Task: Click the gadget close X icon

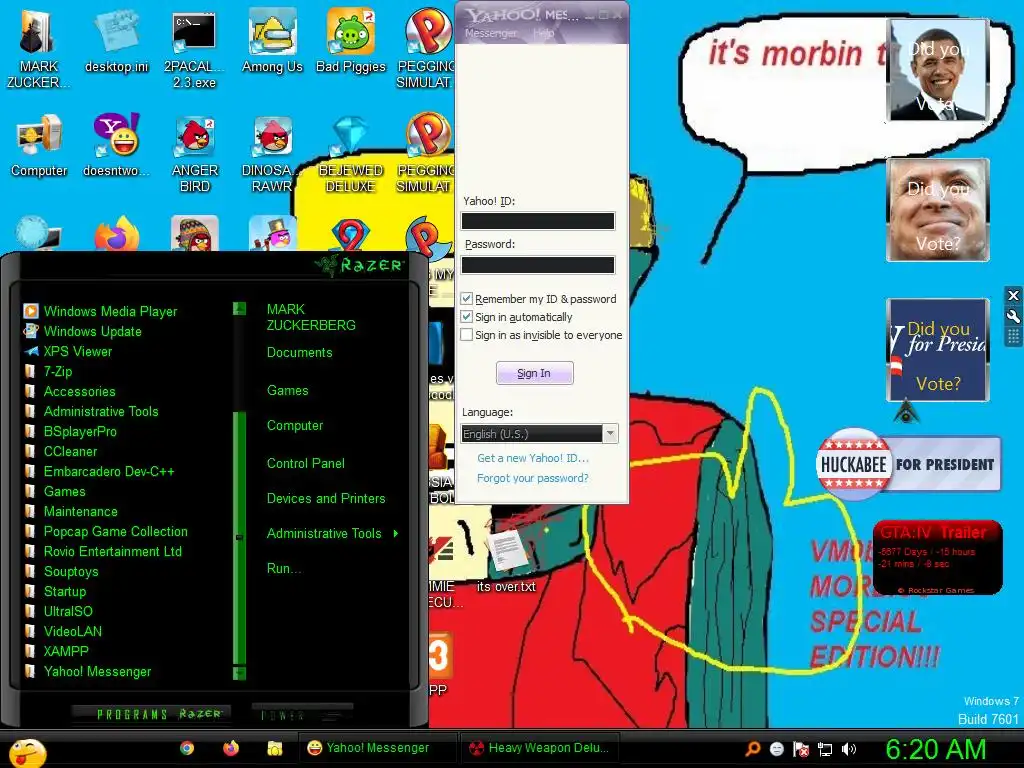Action: (1013, 295)
